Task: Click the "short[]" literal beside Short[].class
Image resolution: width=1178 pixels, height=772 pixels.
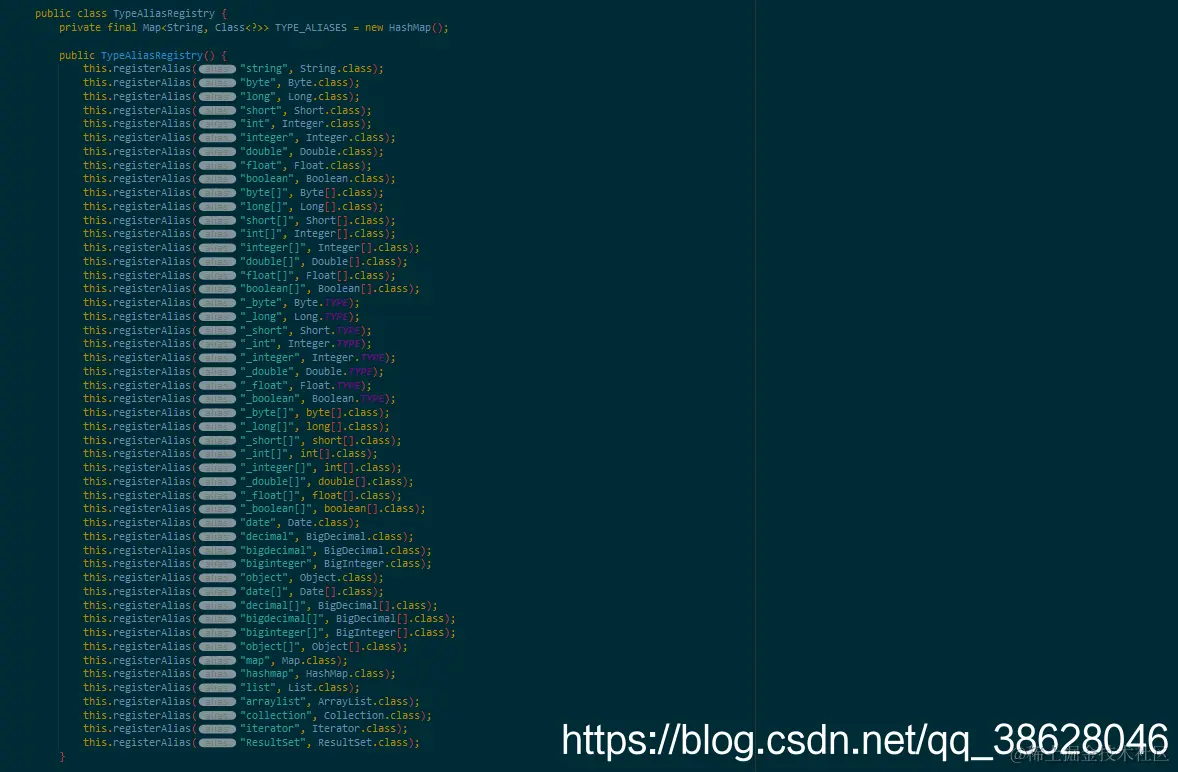Action: pyautogui.click(x=267, y=220)
